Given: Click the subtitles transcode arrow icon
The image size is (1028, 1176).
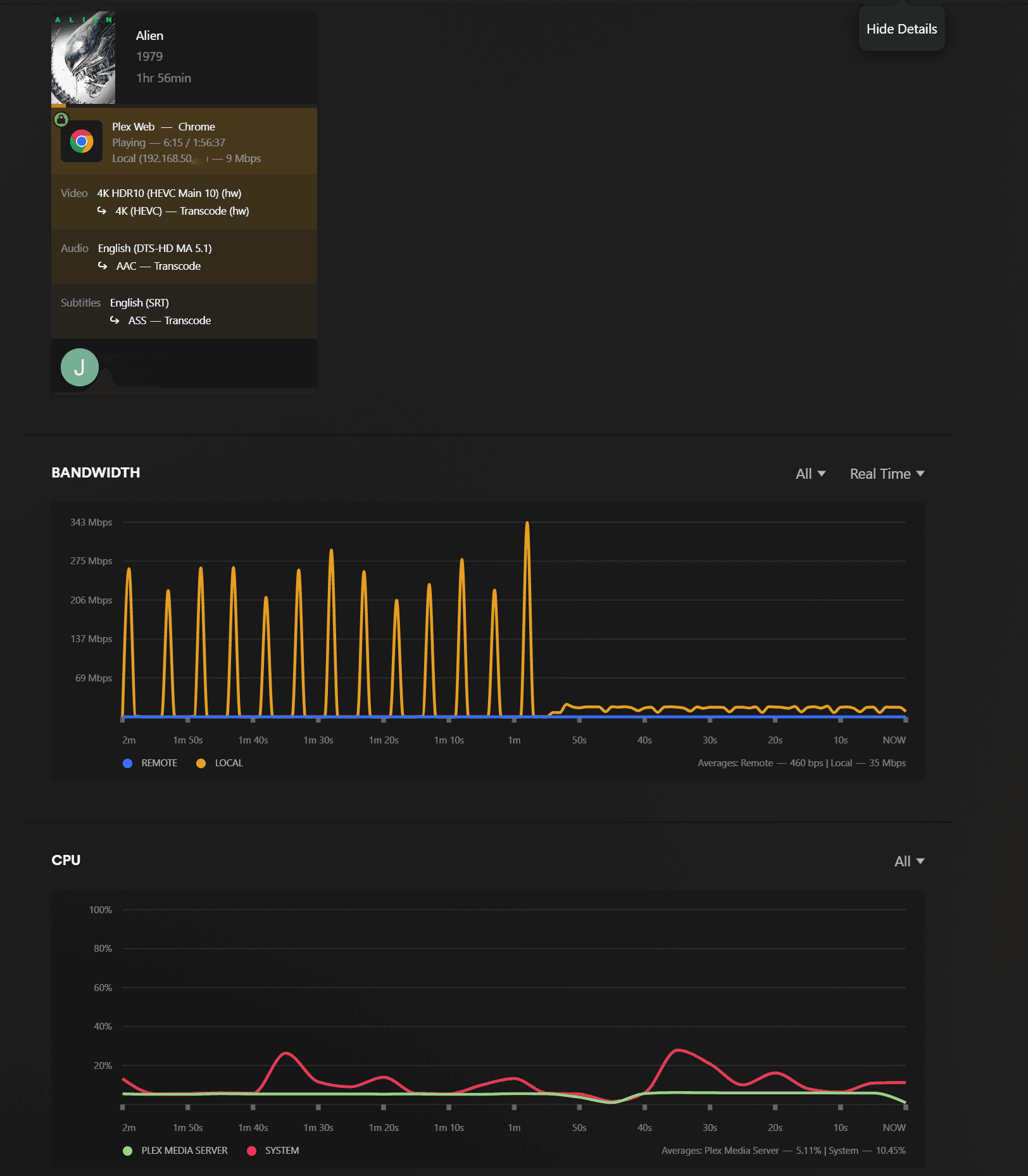Looking at the screenshot, I should [x=115, y=320].
